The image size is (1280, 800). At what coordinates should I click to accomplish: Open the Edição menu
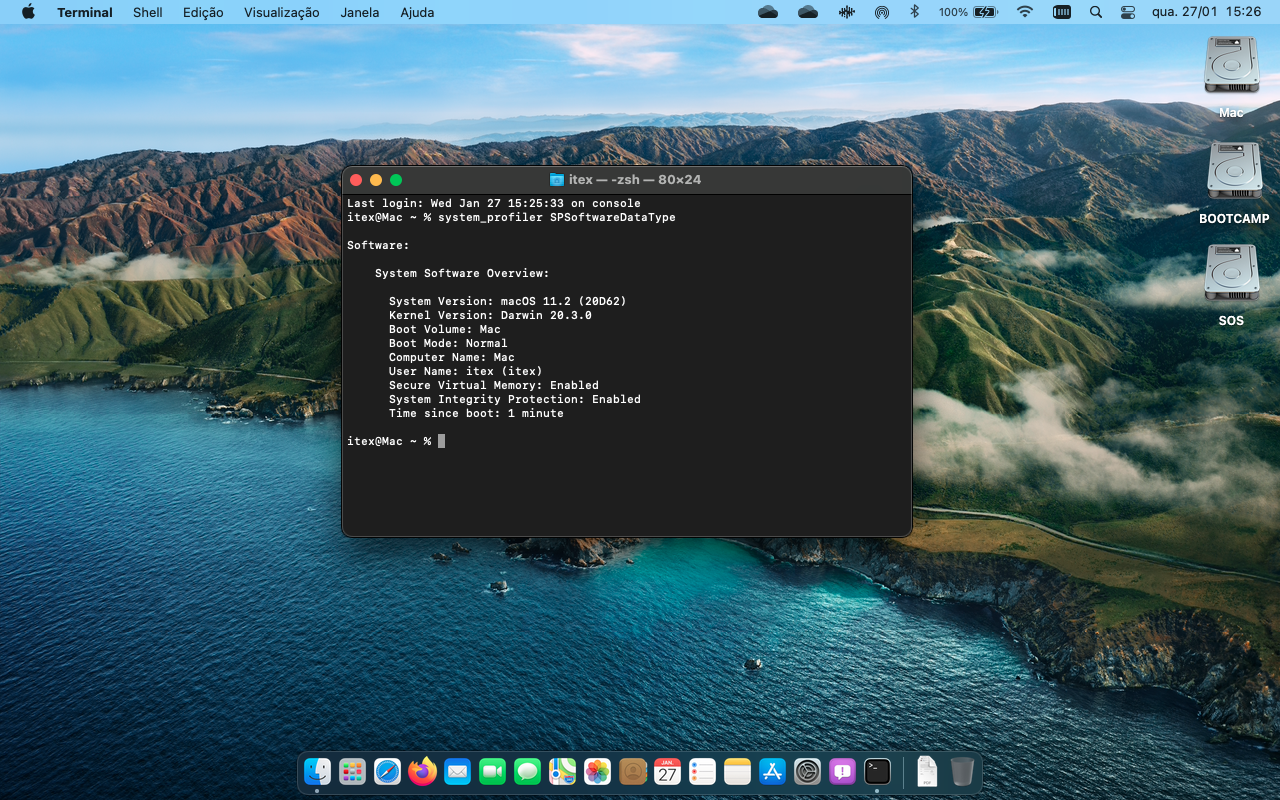click(203, 12)
